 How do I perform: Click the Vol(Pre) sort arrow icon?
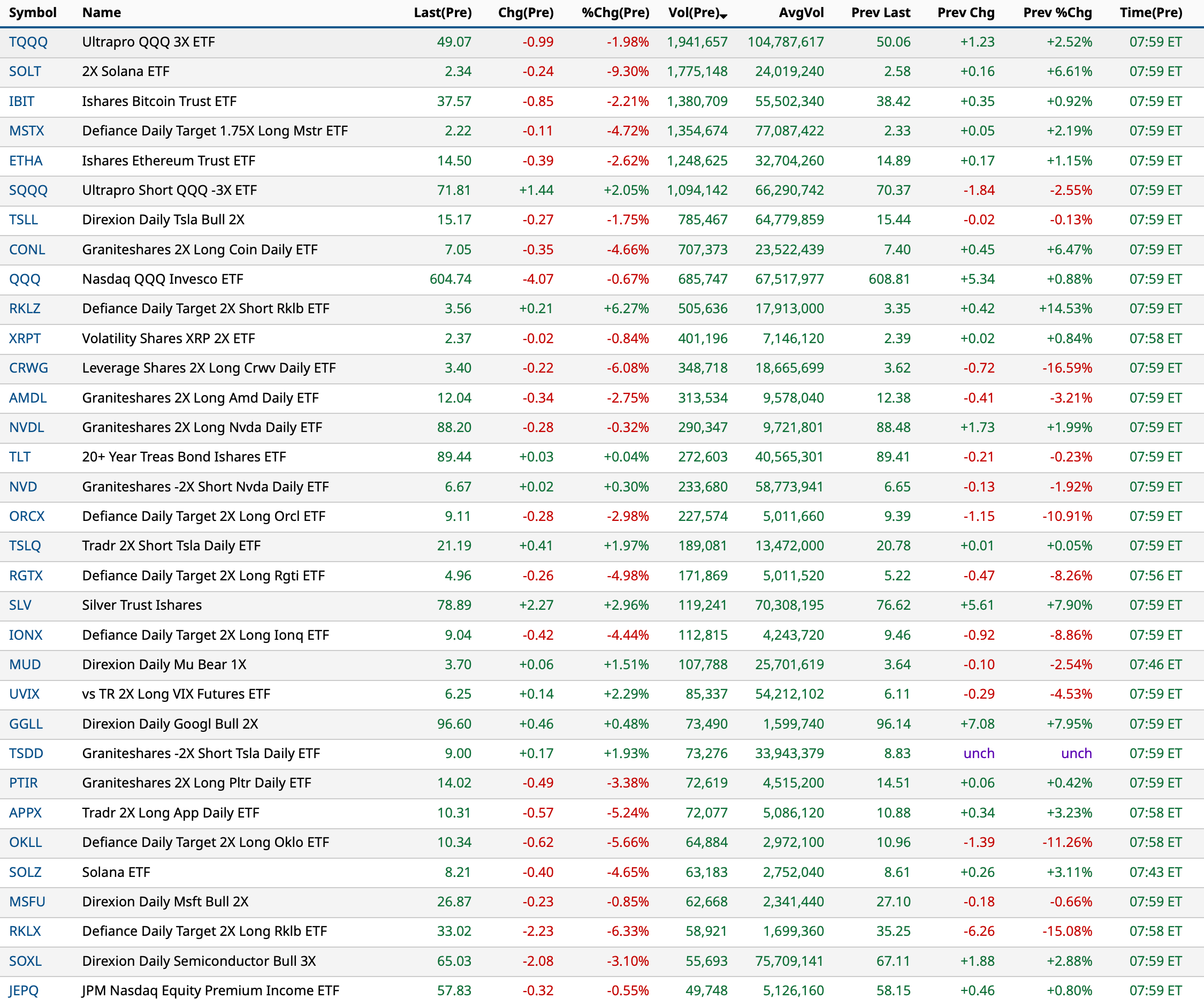723,16
